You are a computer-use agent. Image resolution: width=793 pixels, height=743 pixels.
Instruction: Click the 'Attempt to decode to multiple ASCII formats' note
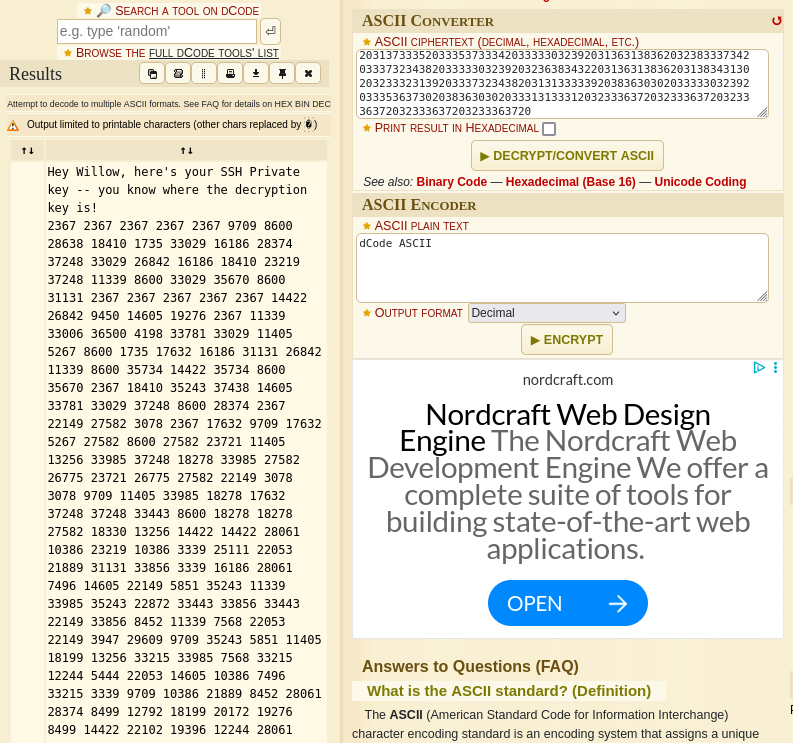click(x=168, y=104)
